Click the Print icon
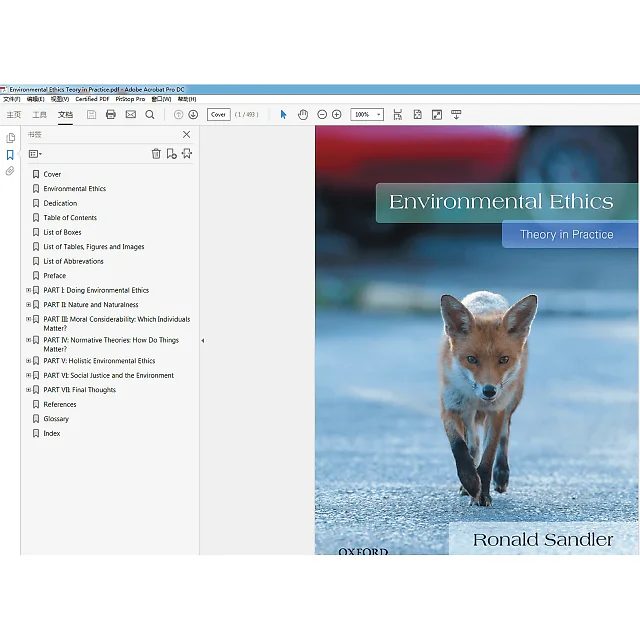The width and height of the screenshot is (640, 640). pos(111,115)
